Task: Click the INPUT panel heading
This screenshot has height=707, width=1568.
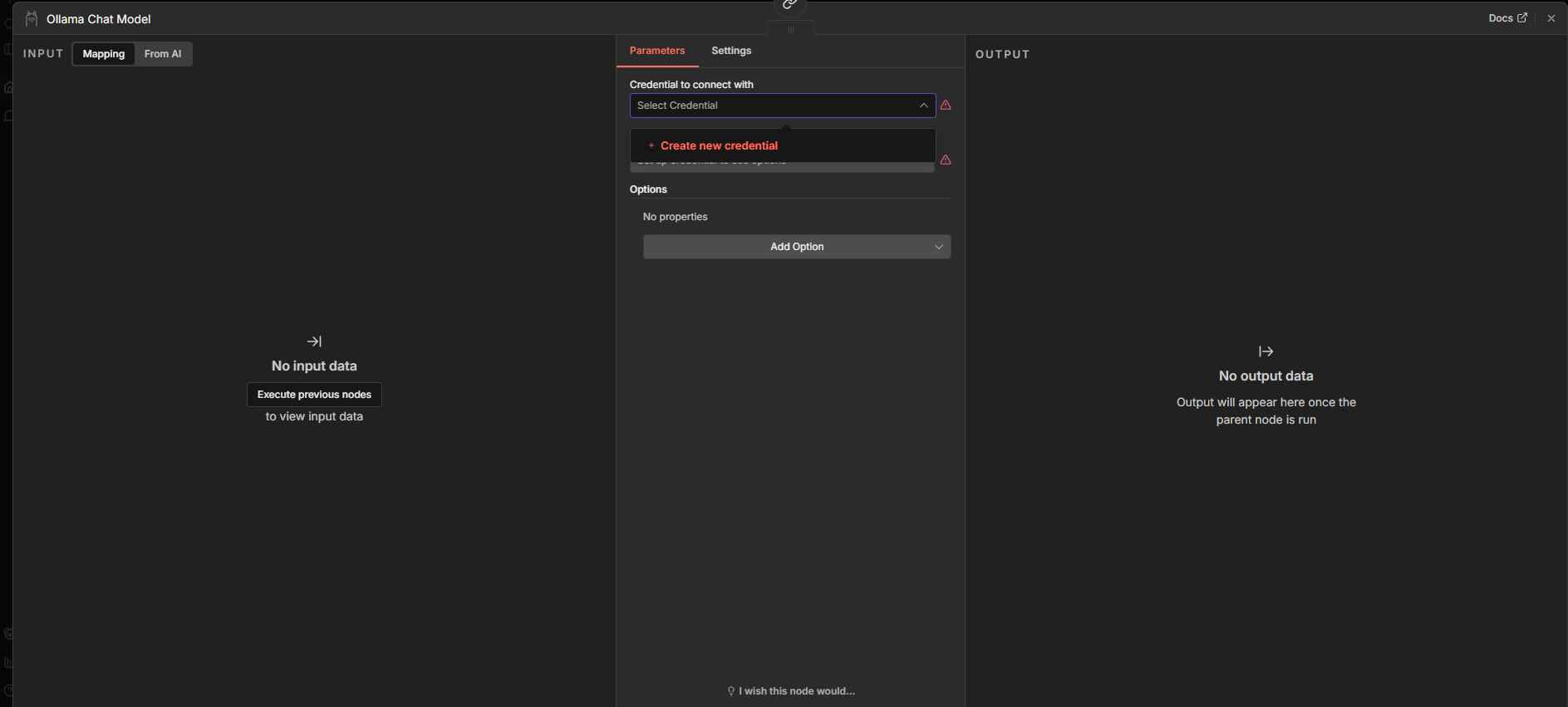Action: point(43,54)
